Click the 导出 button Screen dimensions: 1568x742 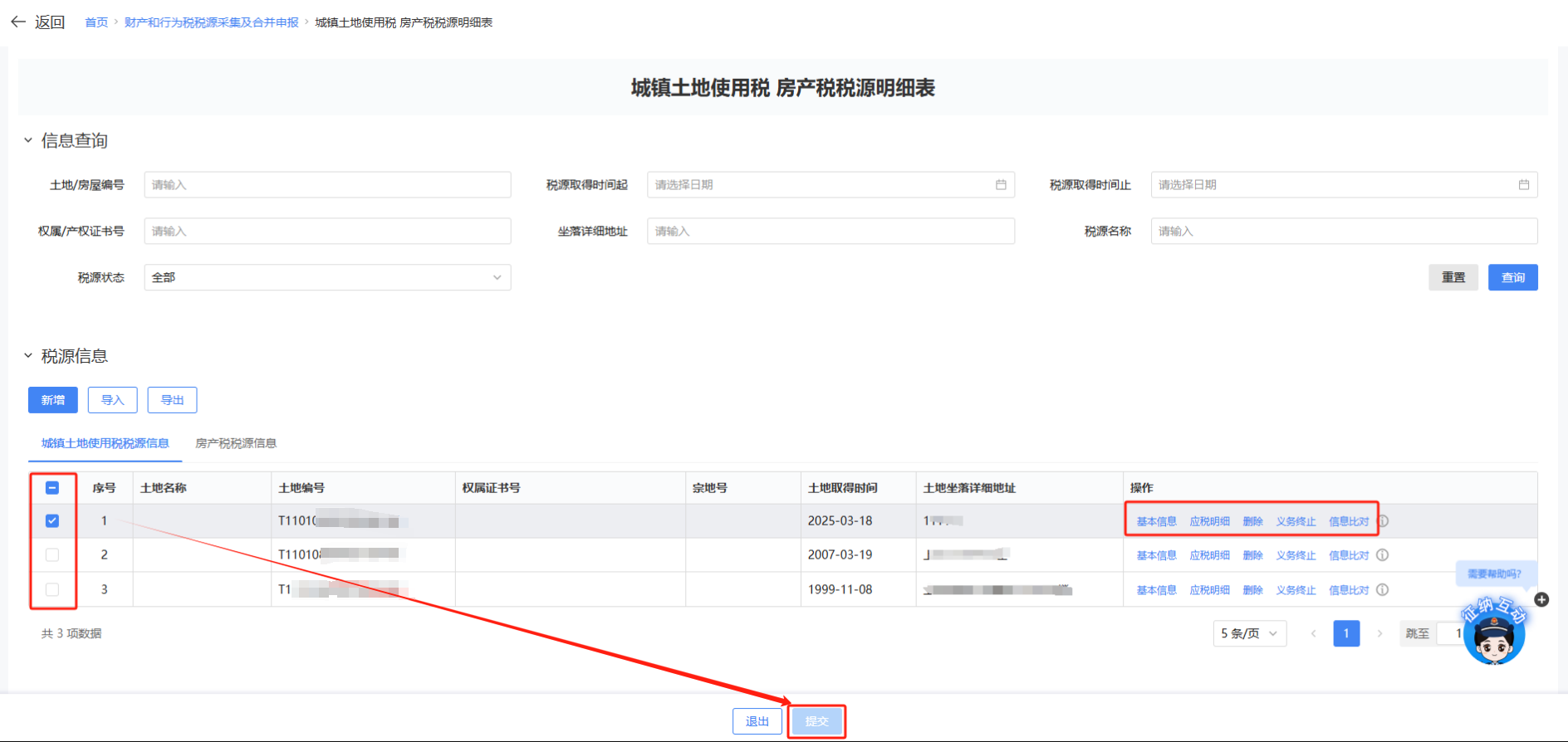coord(173,400)
